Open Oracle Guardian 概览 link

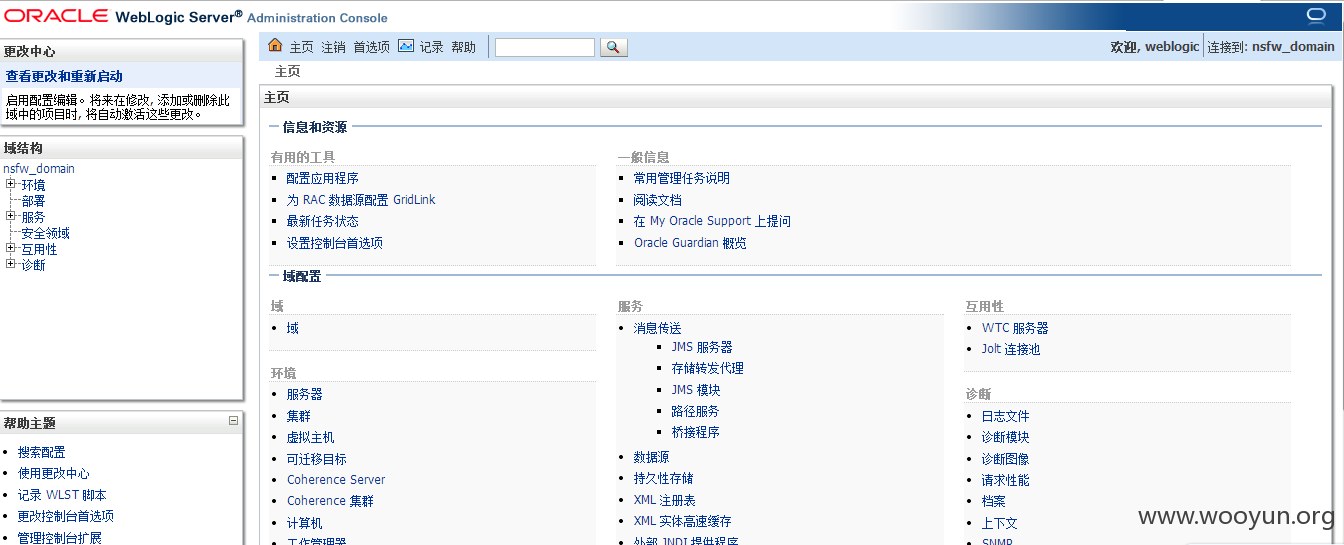coord(690,243)
